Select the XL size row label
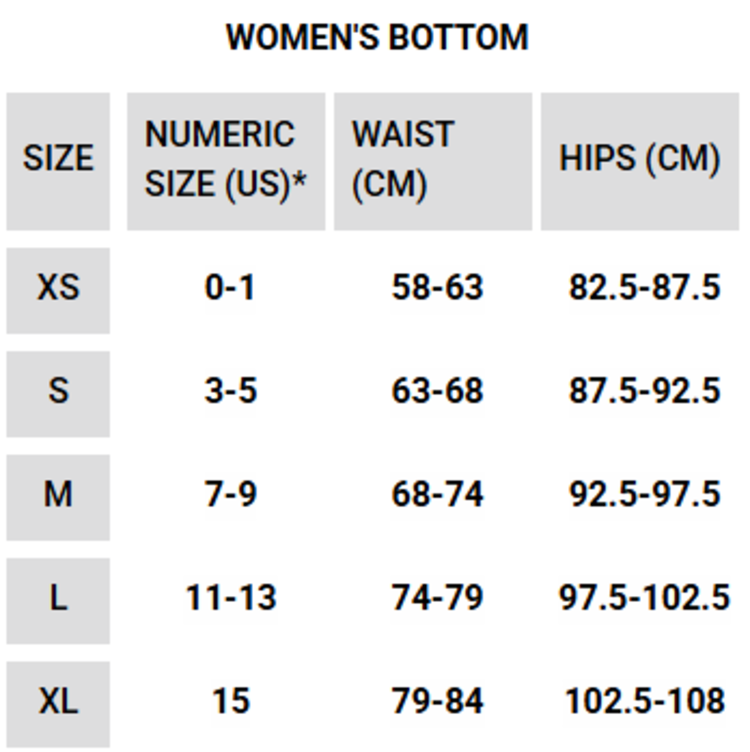The image size is (750, 752). [58, 701]
